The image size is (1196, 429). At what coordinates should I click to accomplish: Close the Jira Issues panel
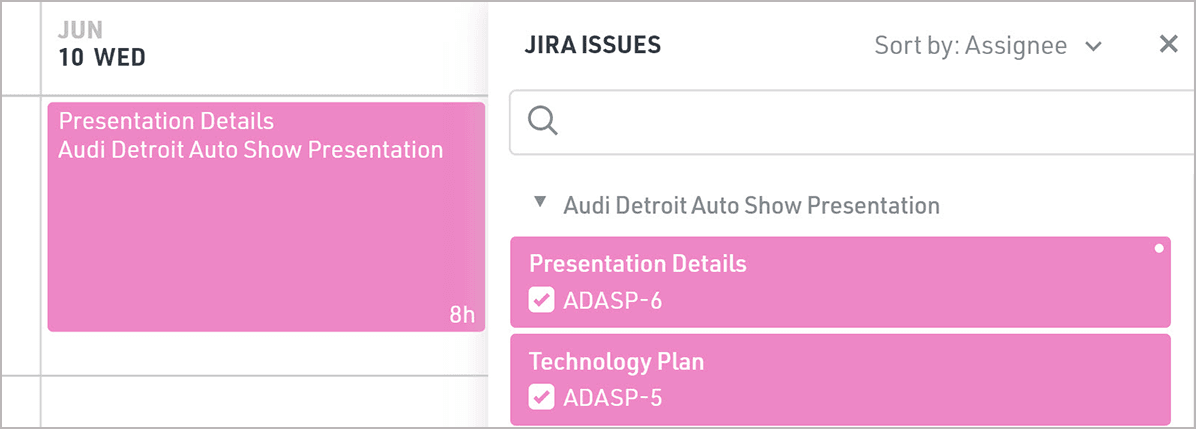(x=1168, y=45)
